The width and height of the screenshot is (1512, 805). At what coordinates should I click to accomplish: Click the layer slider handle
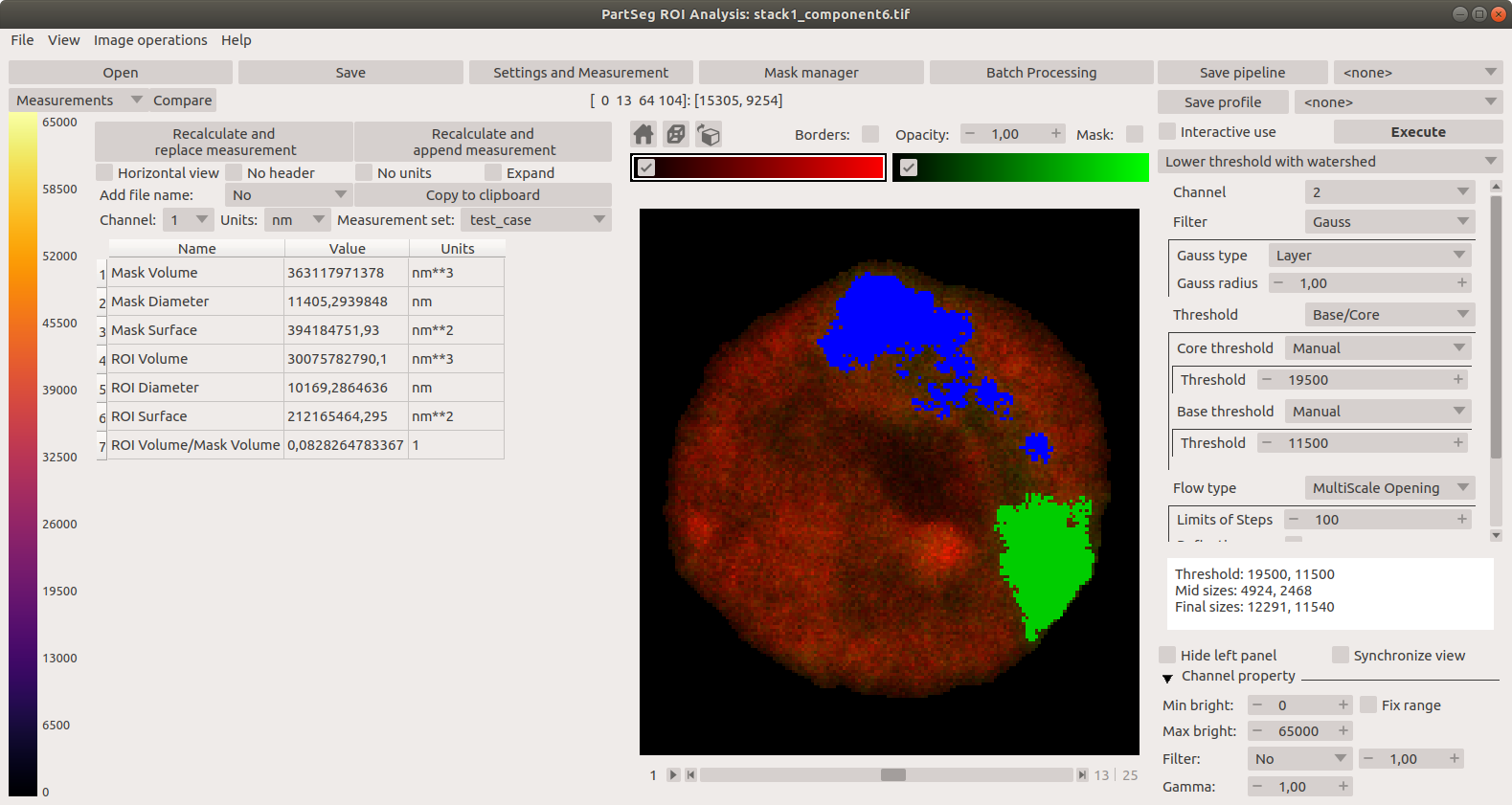click(x=892, y=774)
